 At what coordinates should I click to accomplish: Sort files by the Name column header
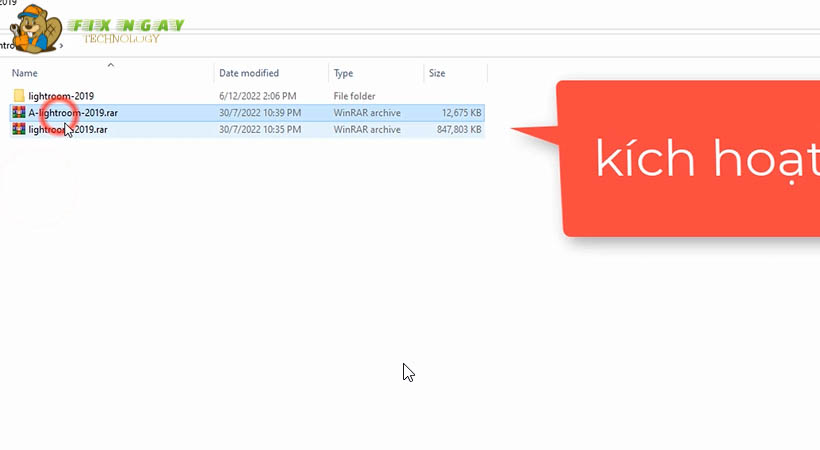click(25, 74)
